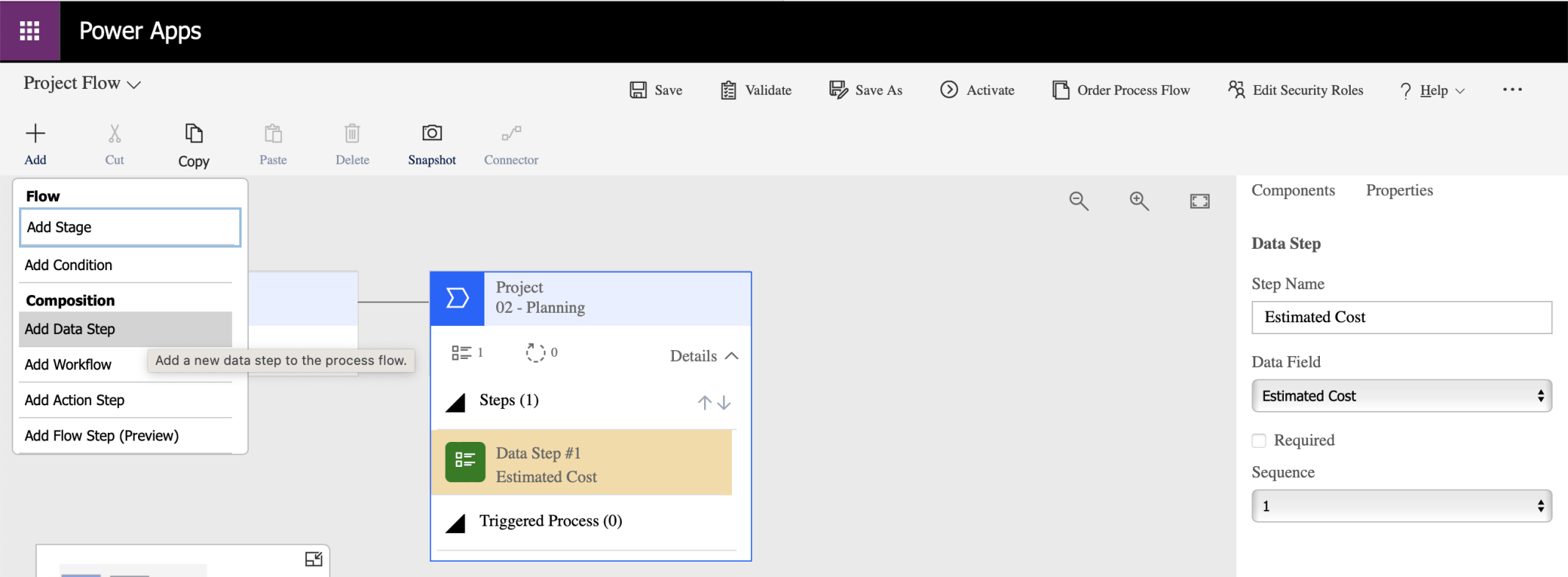
Task: Open the Data Field dropdown
Action: (x=1401, y=396)
